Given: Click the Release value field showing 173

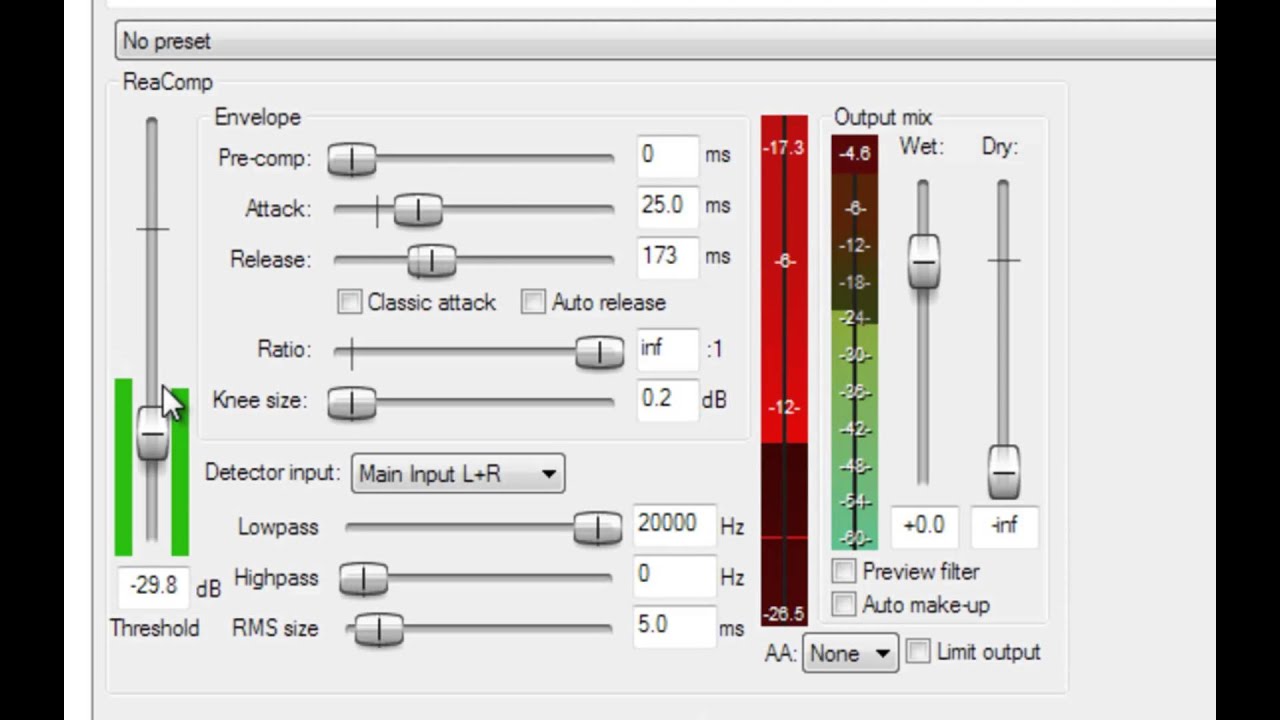Looking at the screenshot, I should 668,257.
